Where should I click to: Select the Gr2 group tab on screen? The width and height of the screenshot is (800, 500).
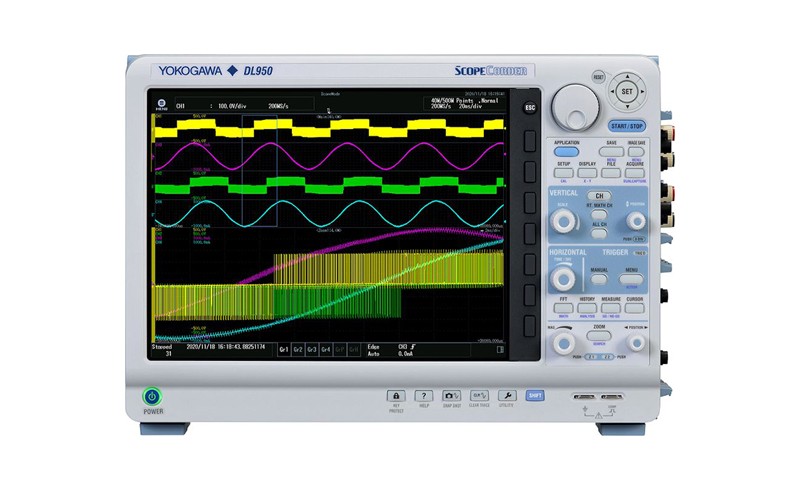(298, 349)
